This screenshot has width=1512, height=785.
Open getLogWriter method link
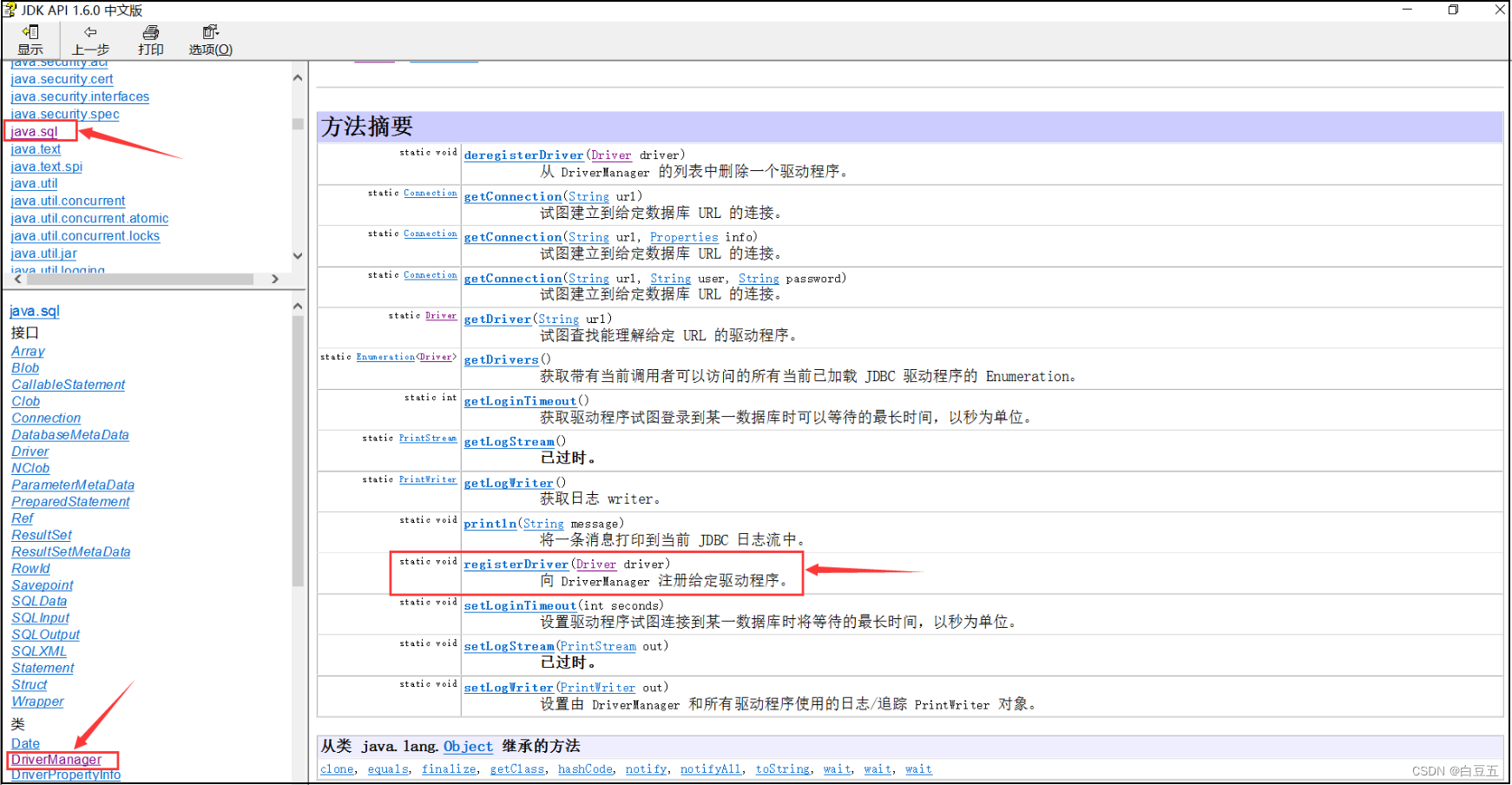point(509,484)
